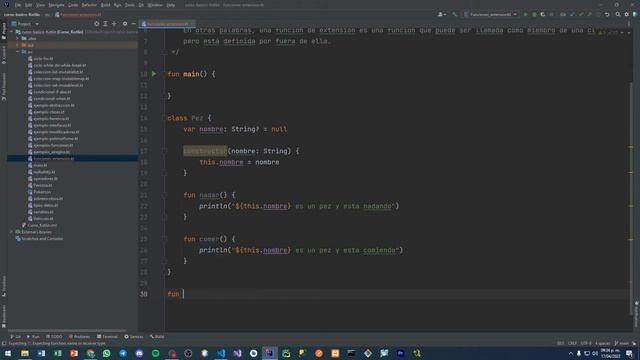Image resolution: width=640 pixels, height=360 pixels.
Task: Collapse the project root folder node
Action: click(x=12, y=32)
